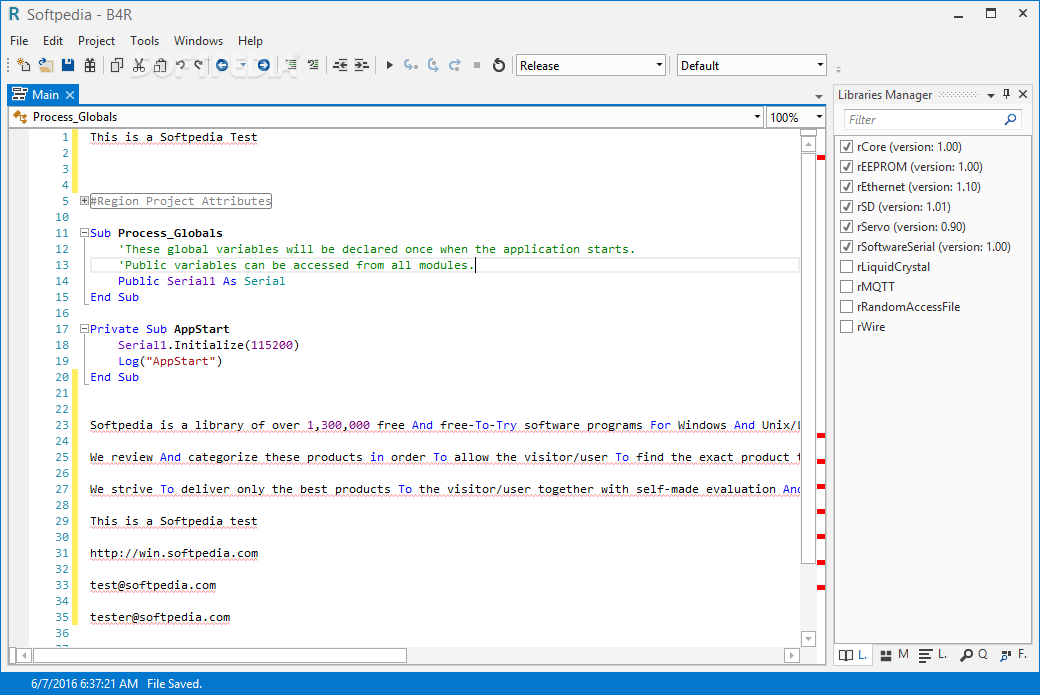Save the project with the floppy disk icon

point(68,65)
